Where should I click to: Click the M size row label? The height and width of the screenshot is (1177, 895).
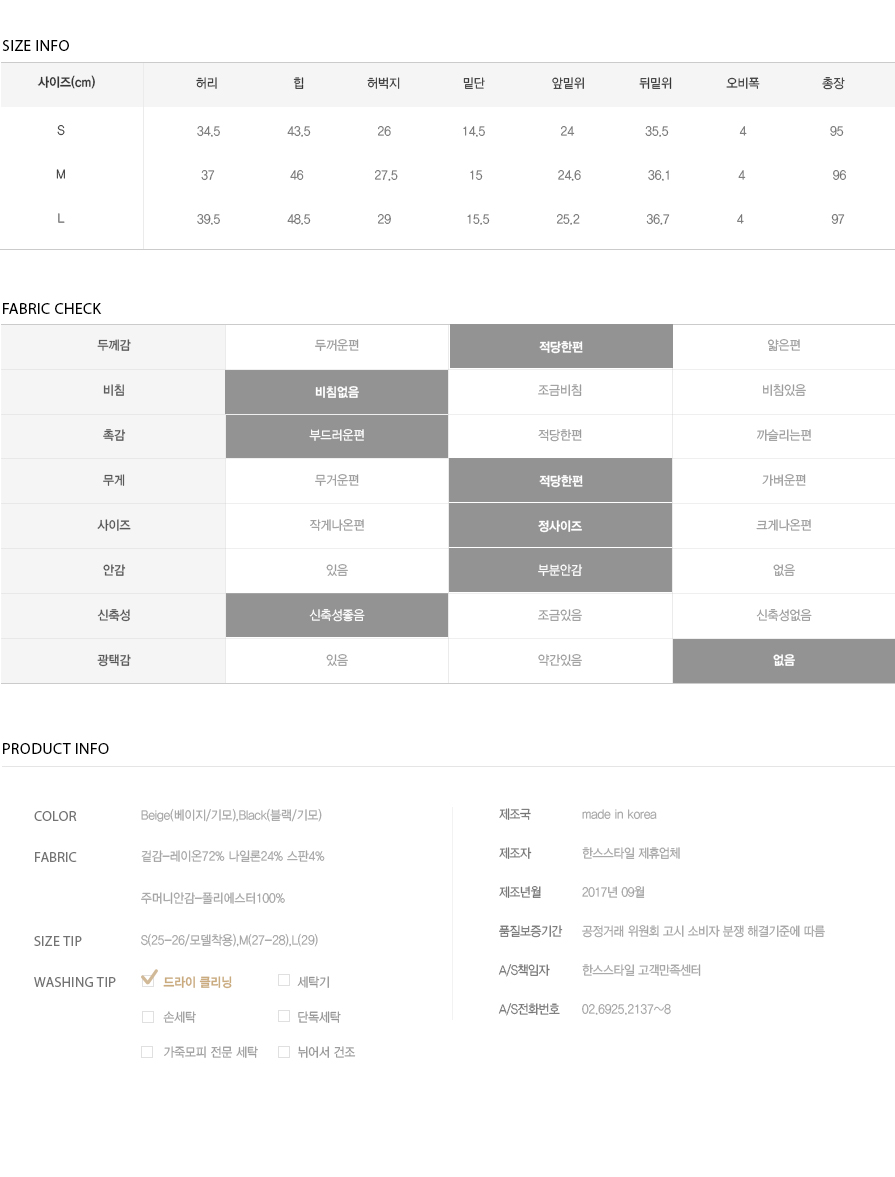61,174
